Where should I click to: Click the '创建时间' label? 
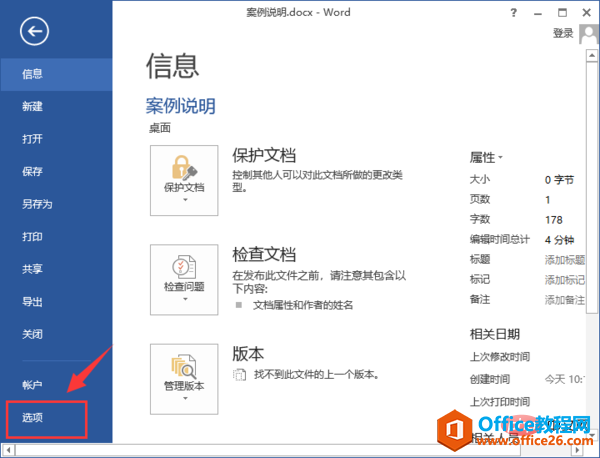pos(490,379)
